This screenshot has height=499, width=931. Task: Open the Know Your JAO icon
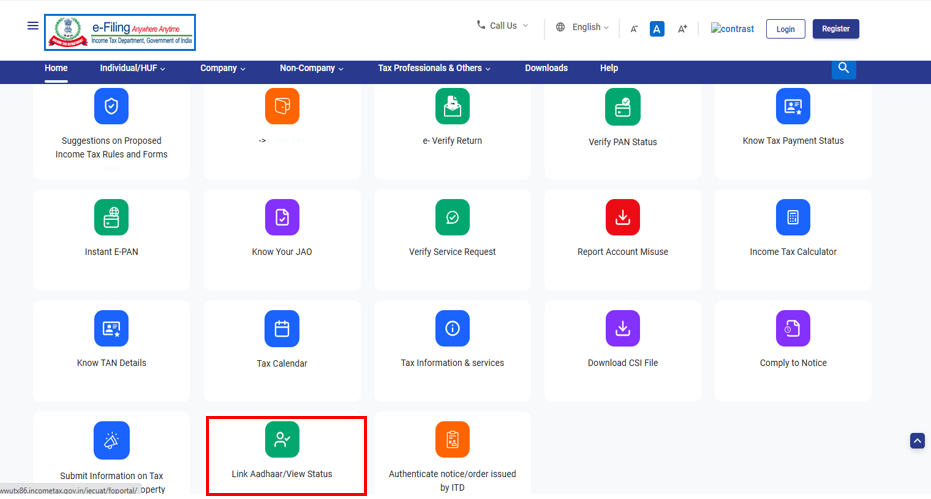pyautogui.click(x=282, y=217)
